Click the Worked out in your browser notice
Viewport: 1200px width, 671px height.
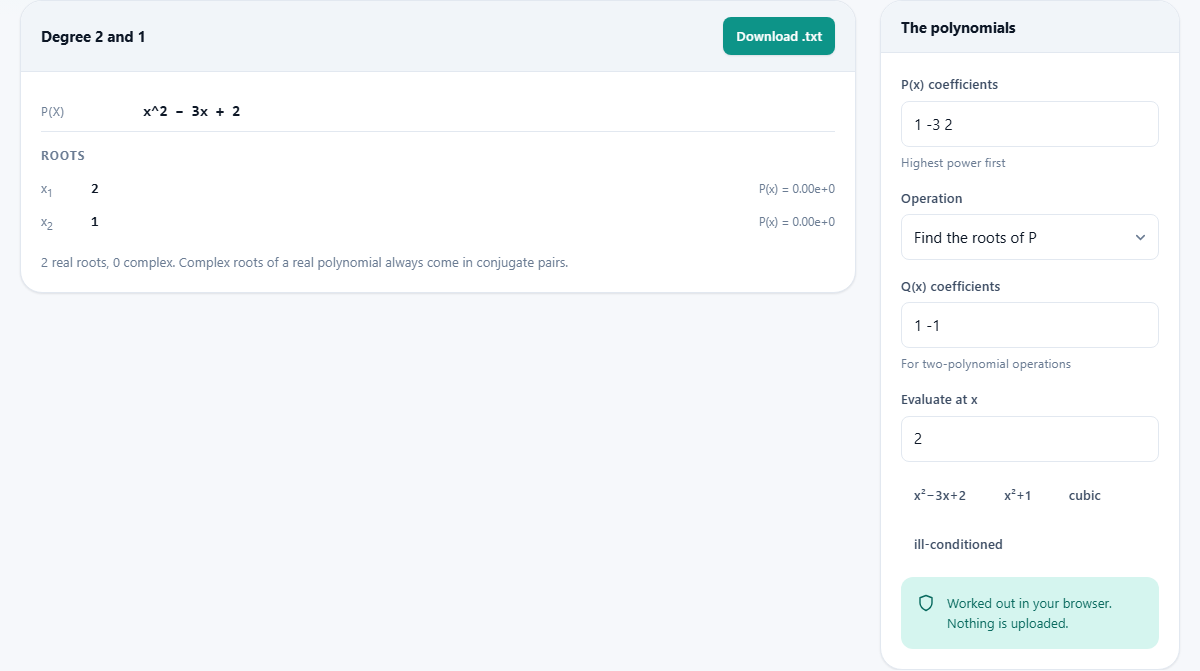1029,613
